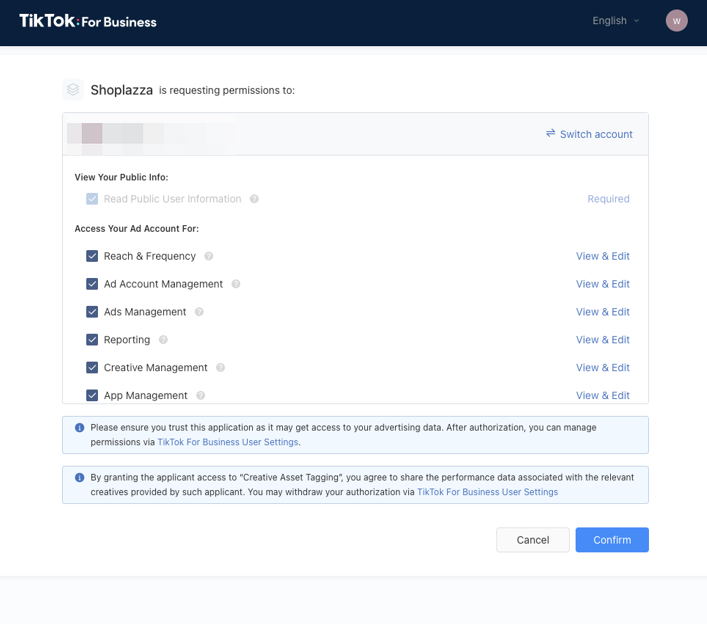
Task: Uncheck the Reporting checkbox
Action: 92,340
